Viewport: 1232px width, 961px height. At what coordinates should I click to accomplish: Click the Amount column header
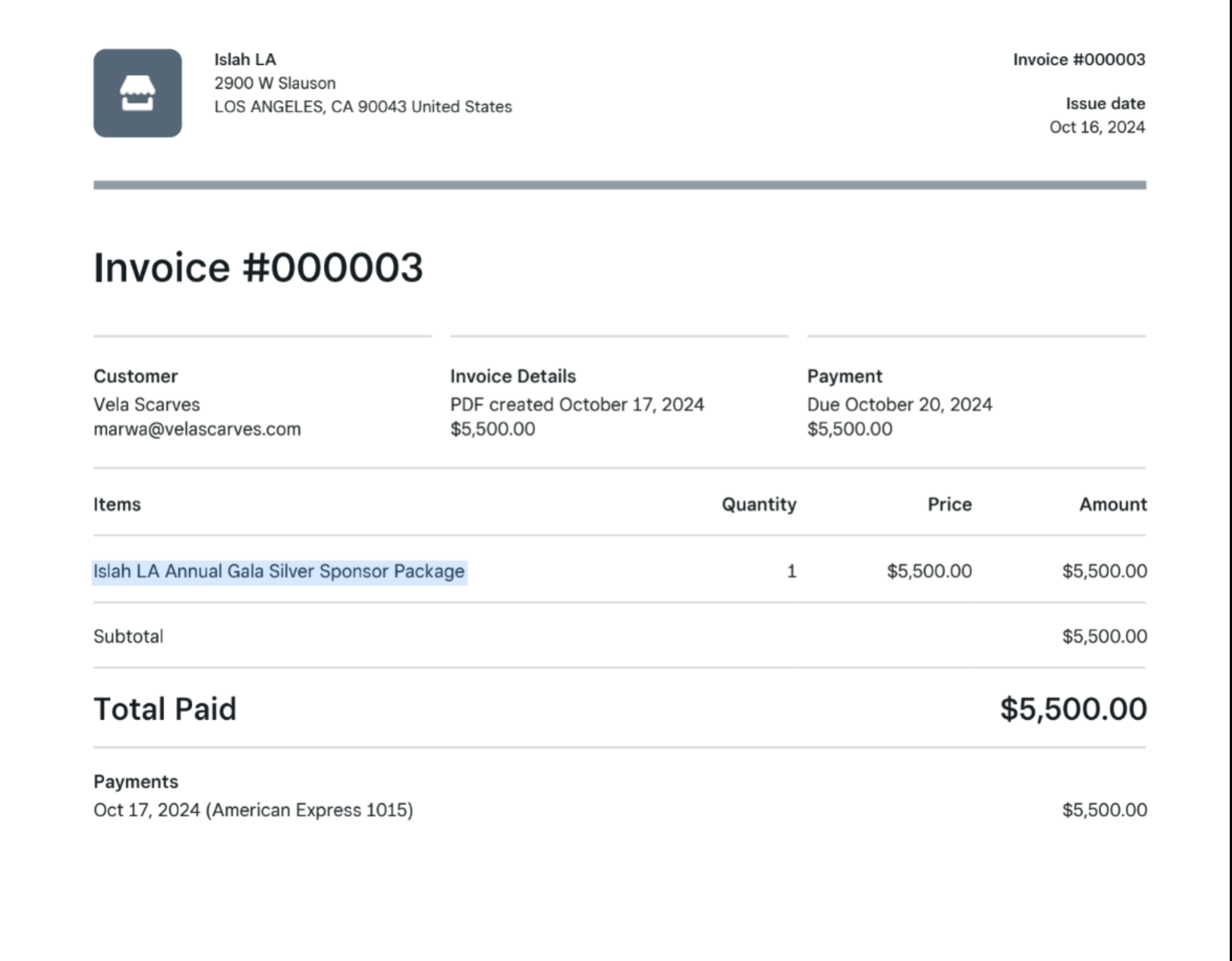pyautogui.click(x=1112, y=505)
